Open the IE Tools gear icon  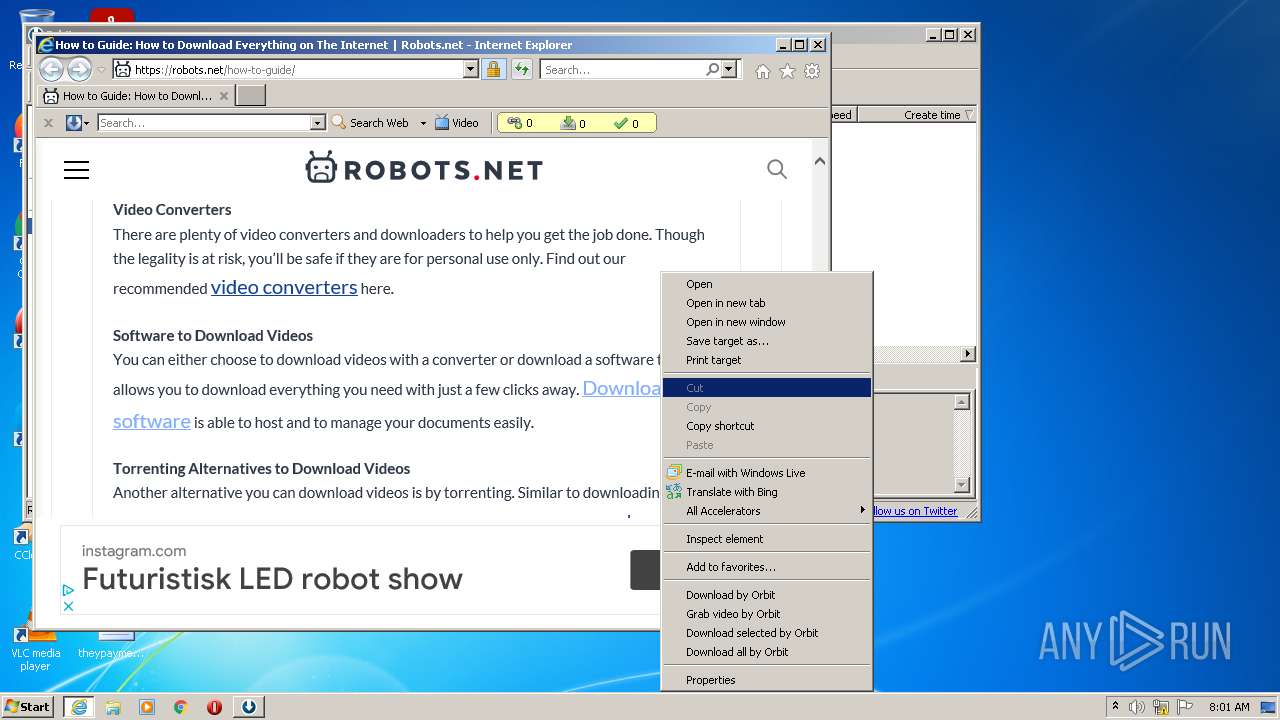pyautogui.click(x=812, y=71)
